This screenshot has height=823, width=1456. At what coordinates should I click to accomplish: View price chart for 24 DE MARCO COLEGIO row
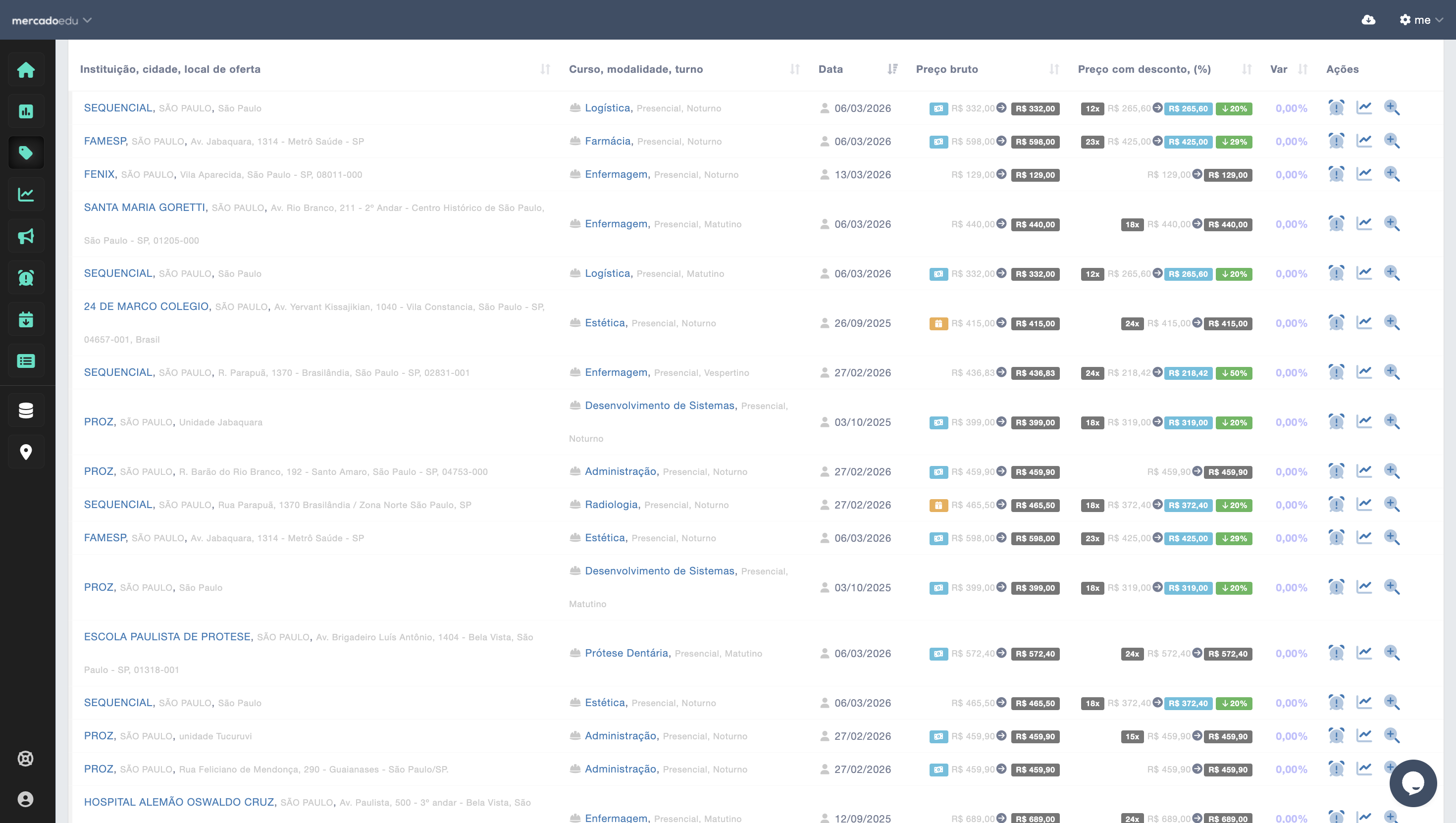(x=1364, y=322)
